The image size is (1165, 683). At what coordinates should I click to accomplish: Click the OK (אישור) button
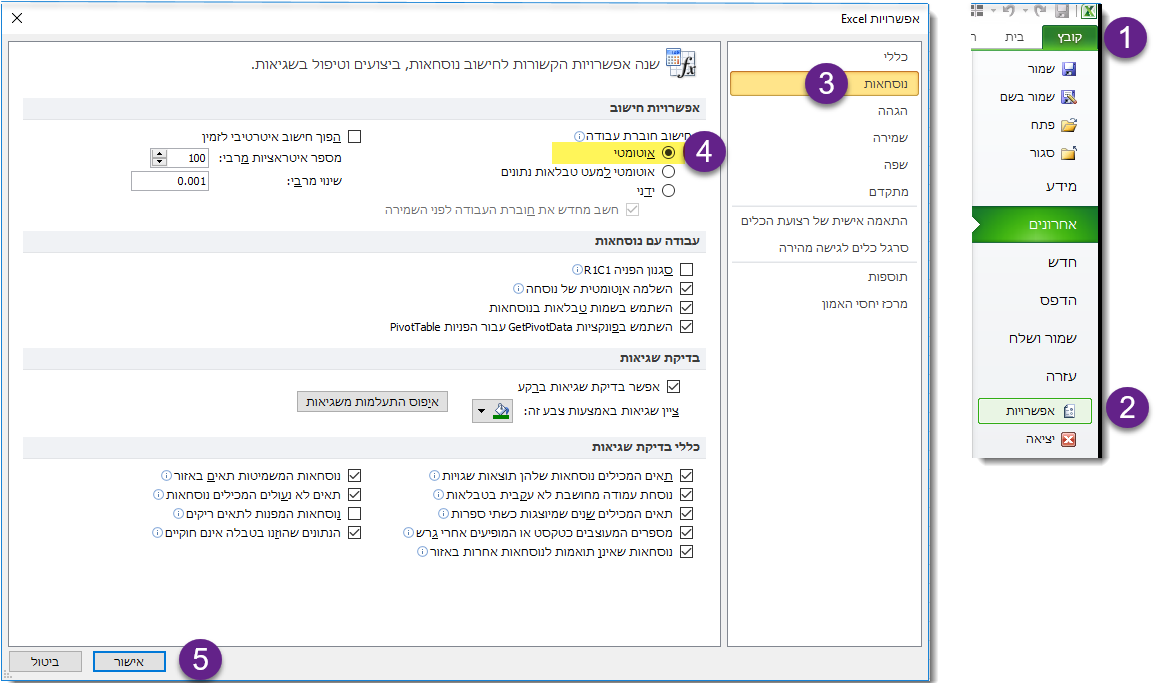pyautogui.click(x=129, y=661)
